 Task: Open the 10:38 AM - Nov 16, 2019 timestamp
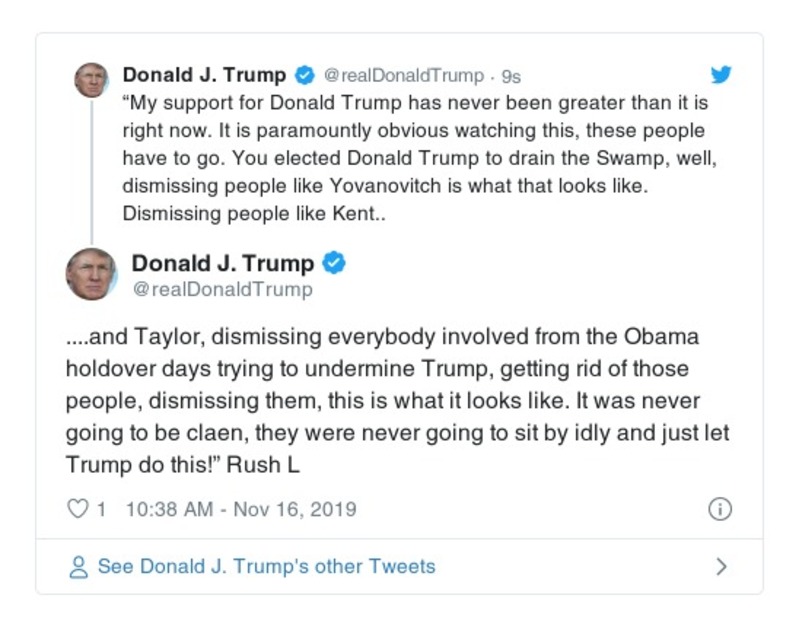pos(240,509)
